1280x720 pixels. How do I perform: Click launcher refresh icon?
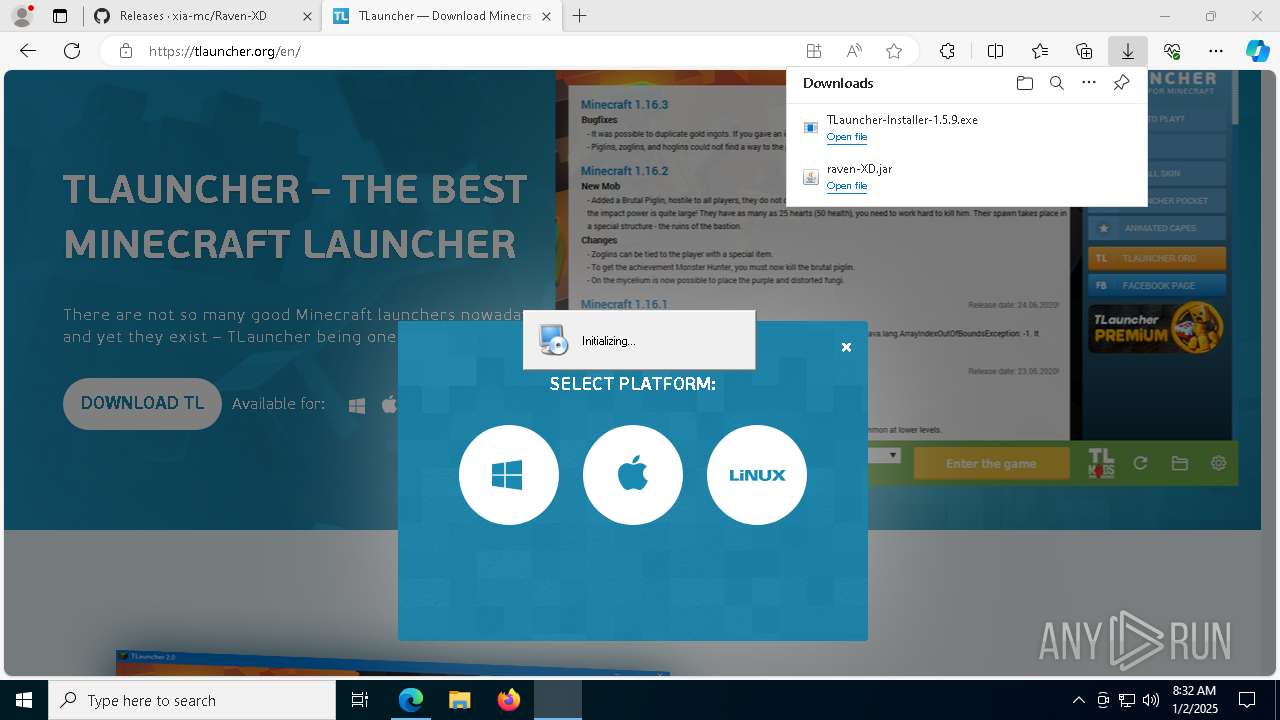pos(1140,463)
